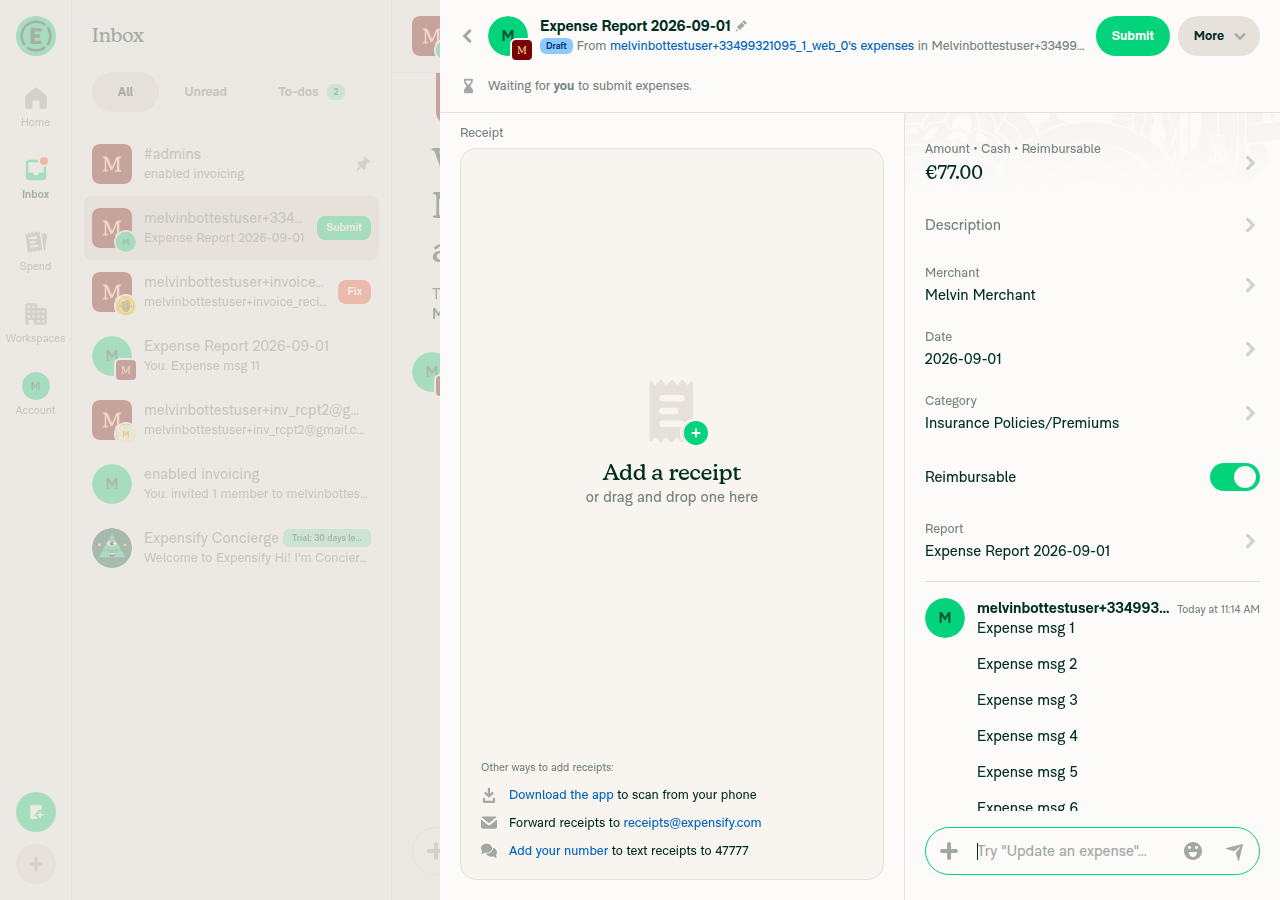Open Inbox in the sidebar
Screen dimensions: 1280x900
click(36, 178)
